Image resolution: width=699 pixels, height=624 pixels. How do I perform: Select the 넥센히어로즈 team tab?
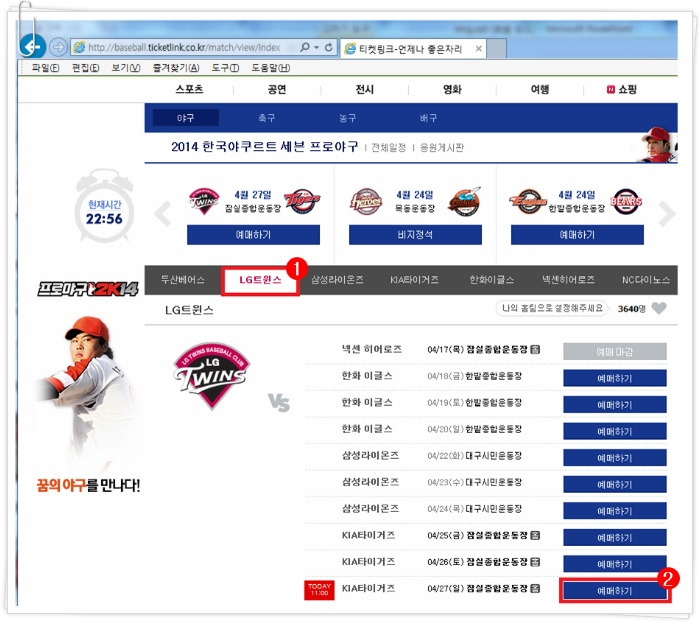click(x=568, y=279)
